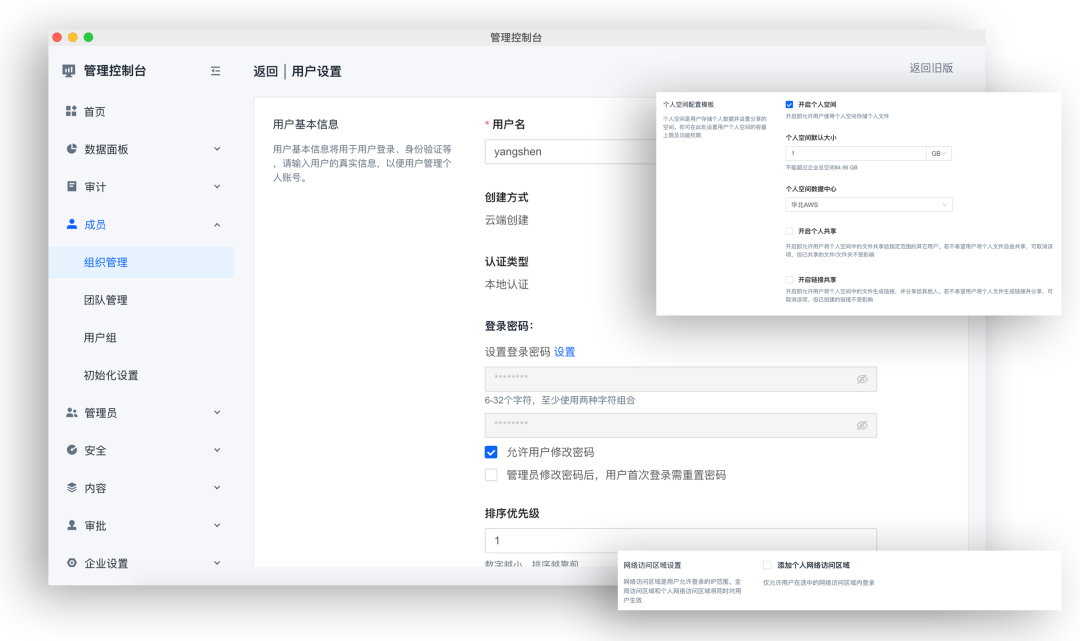
Task: Open 个人空间数据中心 华北AWS dropdown
Action: pos(869,204)
